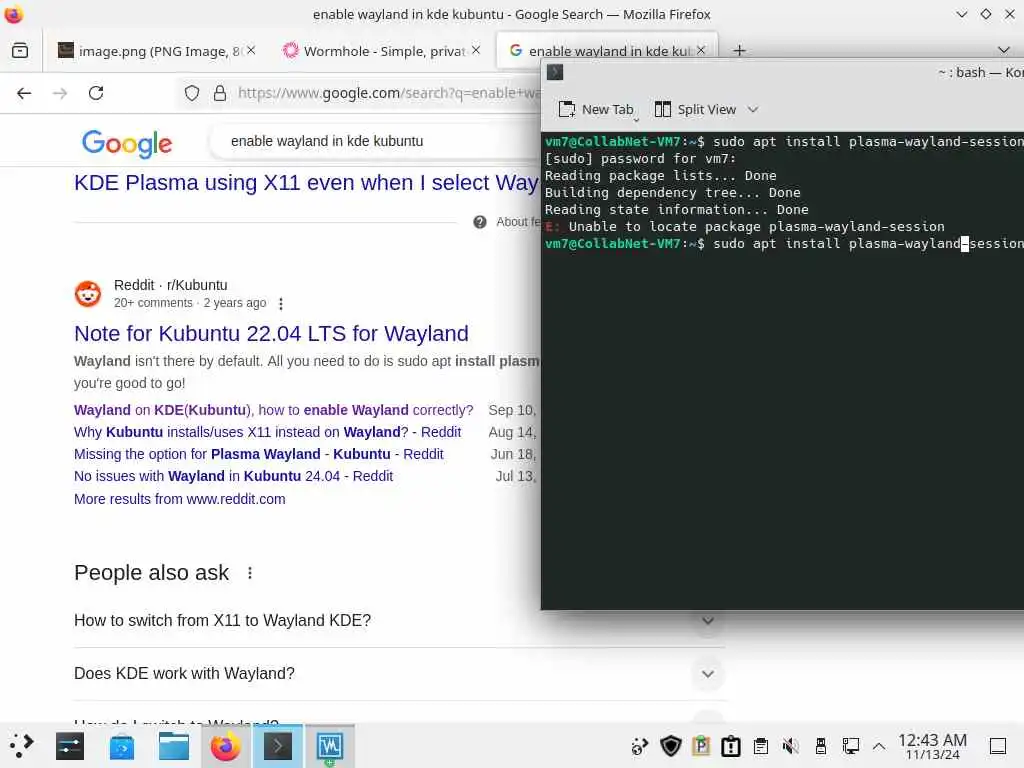Switch to Konsole in the taskbar
The height and width of the screenshot is (768, 1024).
point(278,746)
